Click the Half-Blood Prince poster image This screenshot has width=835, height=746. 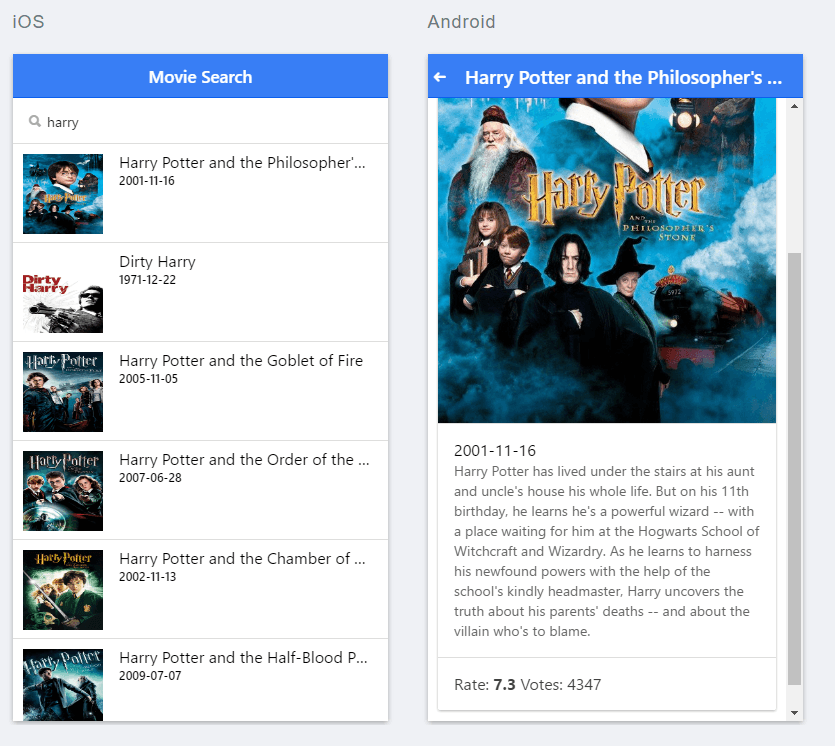(62, 686)
